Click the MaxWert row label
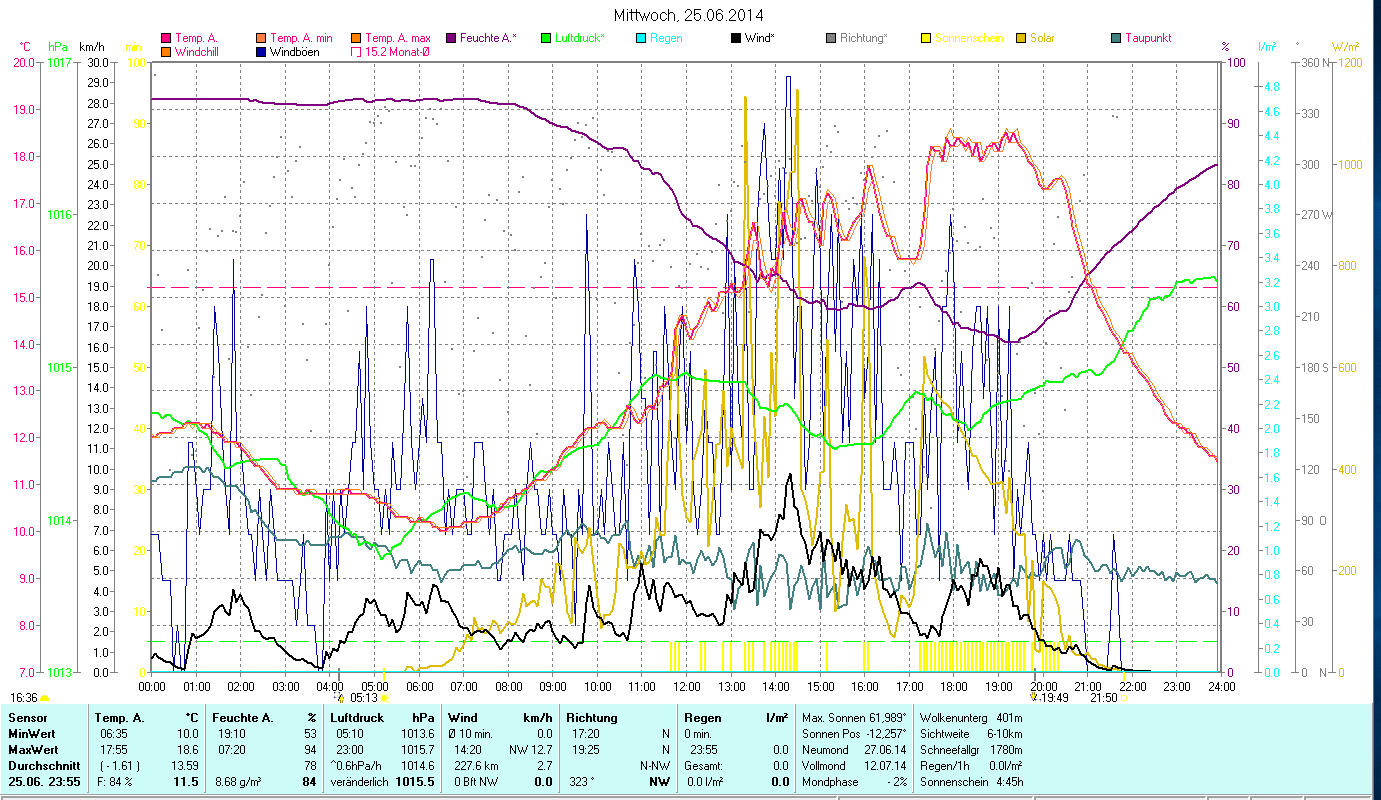 [x=33, y=750]
